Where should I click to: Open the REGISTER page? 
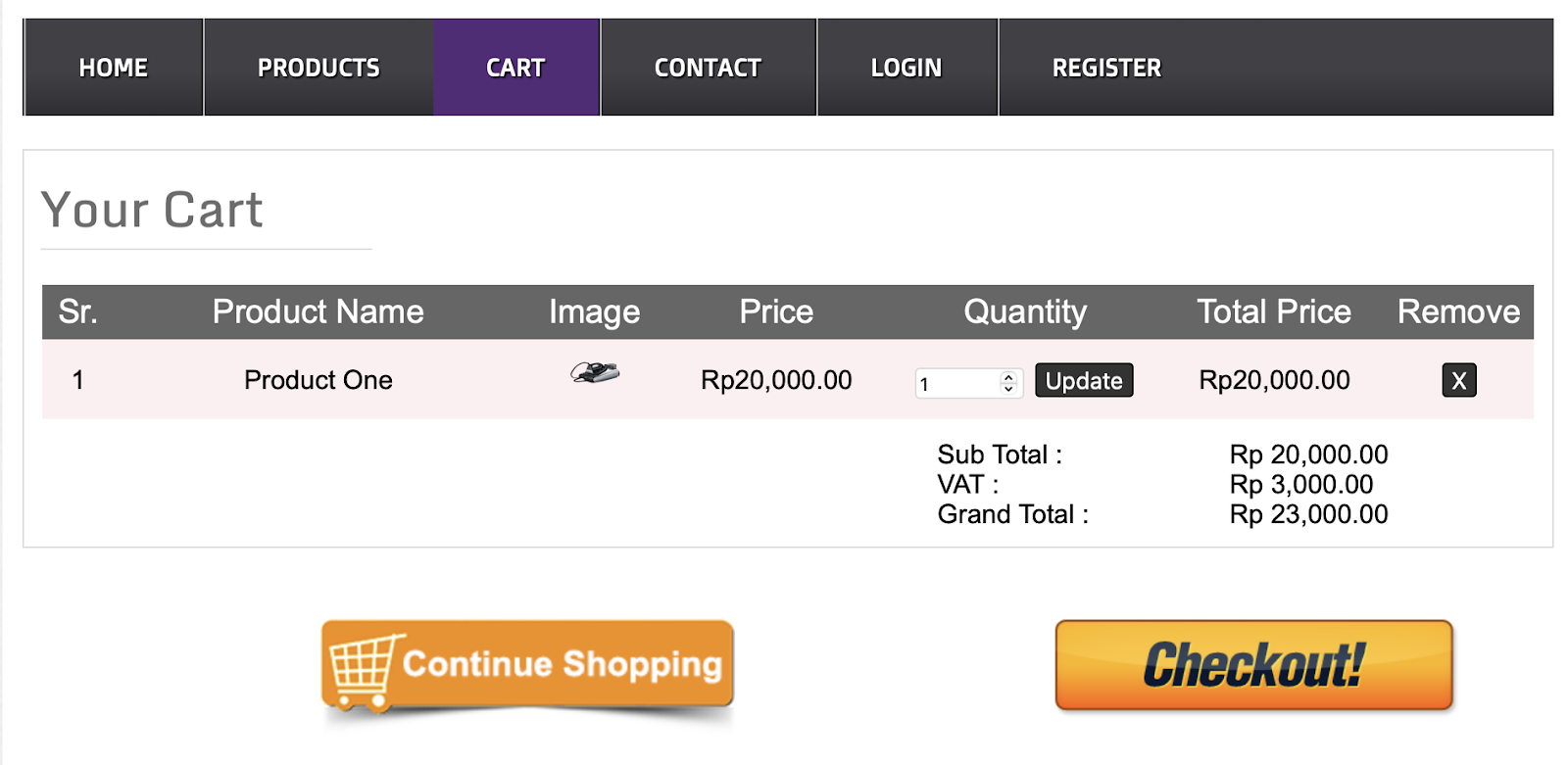click(x=1106, y=68)
